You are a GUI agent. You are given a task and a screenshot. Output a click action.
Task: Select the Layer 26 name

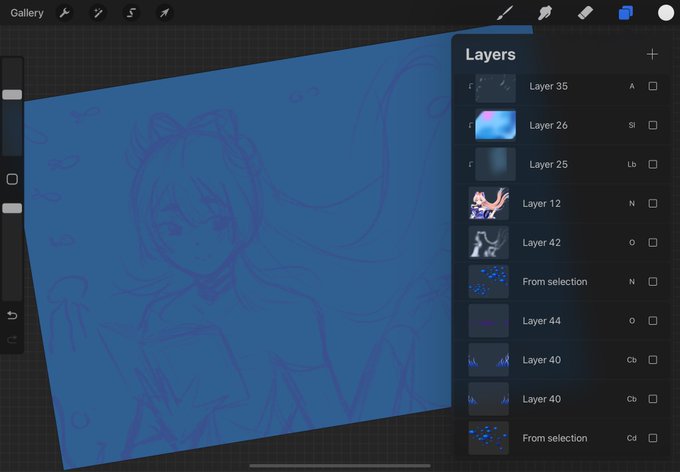click(548, 125)
